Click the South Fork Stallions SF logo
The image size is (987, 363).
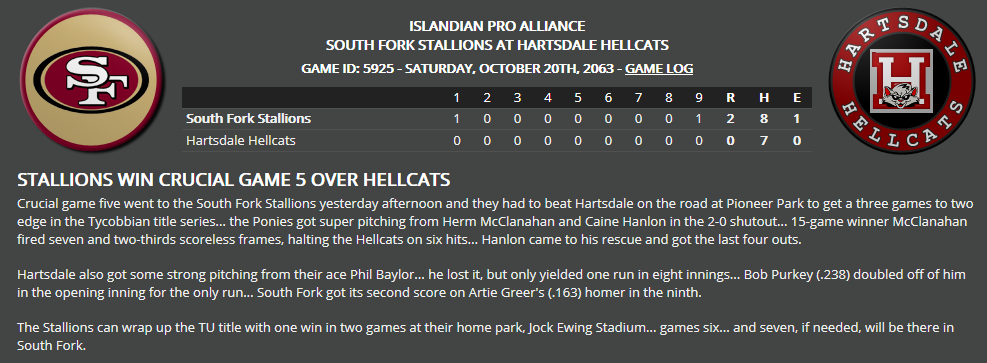pos(91,81)
